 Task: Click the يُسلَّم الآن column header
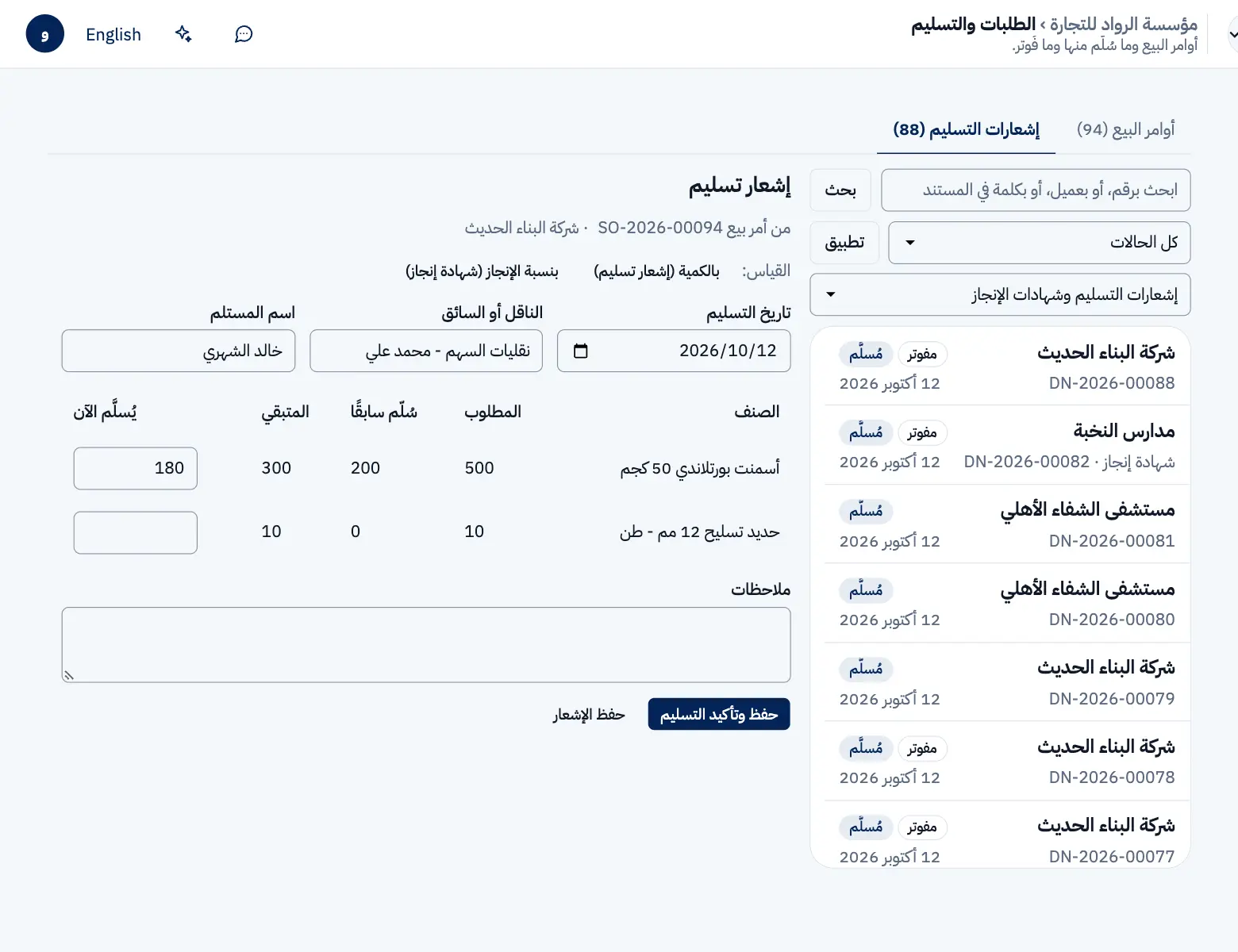[105, 412]
